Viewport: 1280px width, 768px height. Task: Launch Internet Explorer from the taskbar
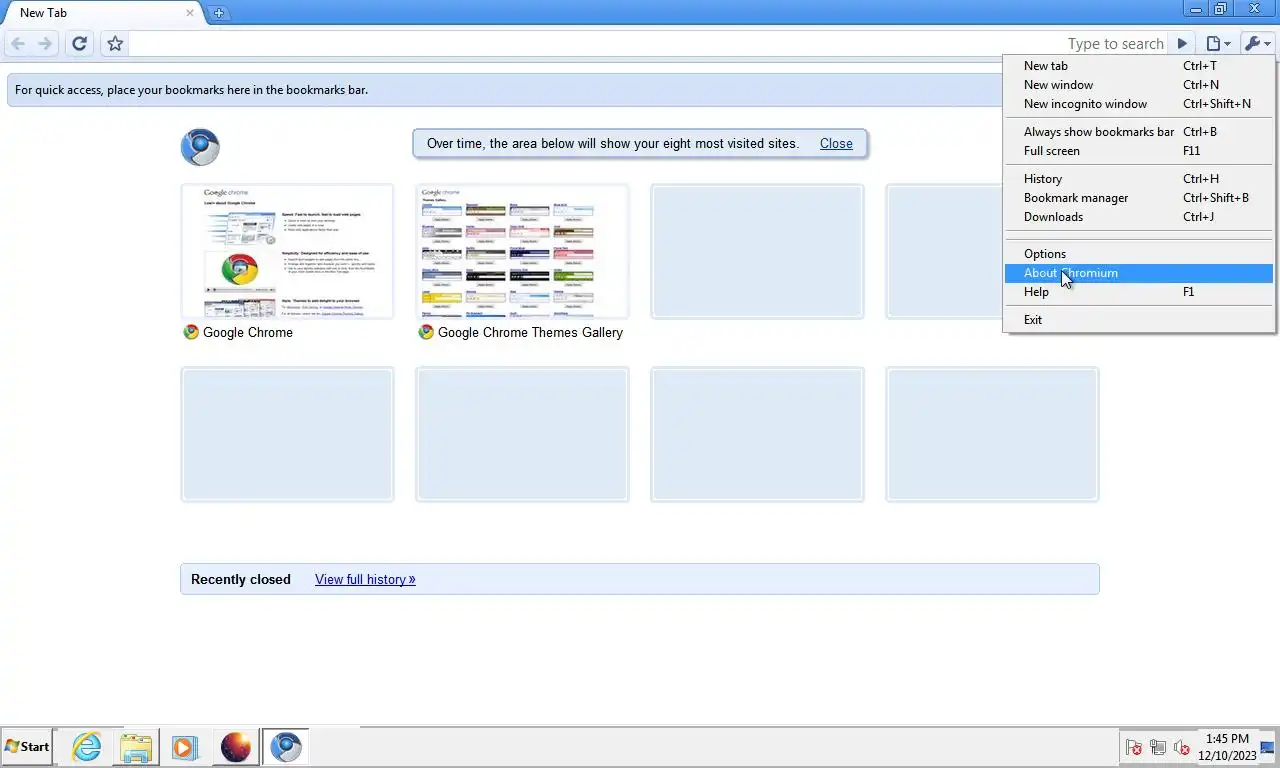(x=87, y=747)
